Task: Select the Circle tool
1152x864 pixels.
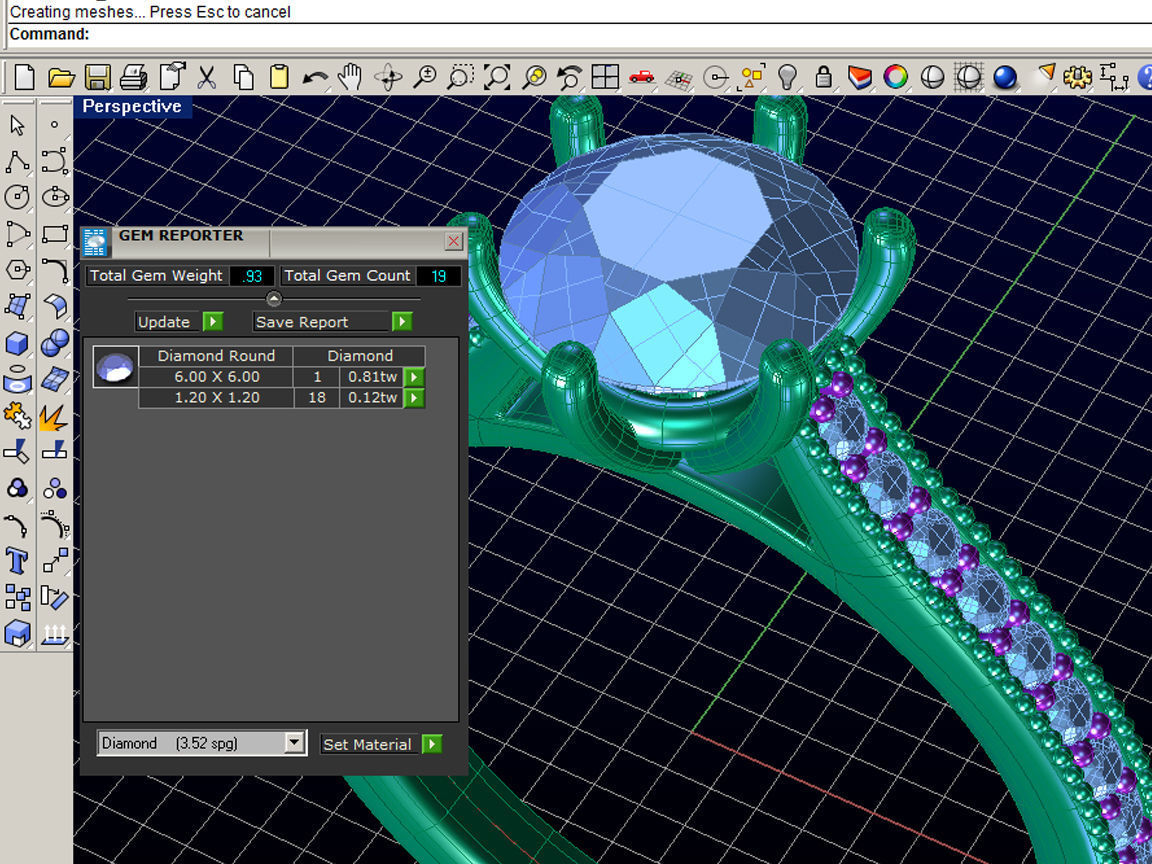Action: pyautogui.click(x=18, y=198)
